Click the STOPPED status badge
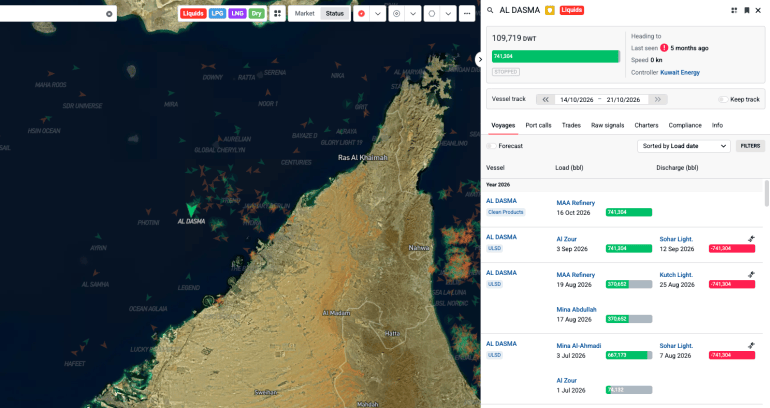 (x=506, y=72)
